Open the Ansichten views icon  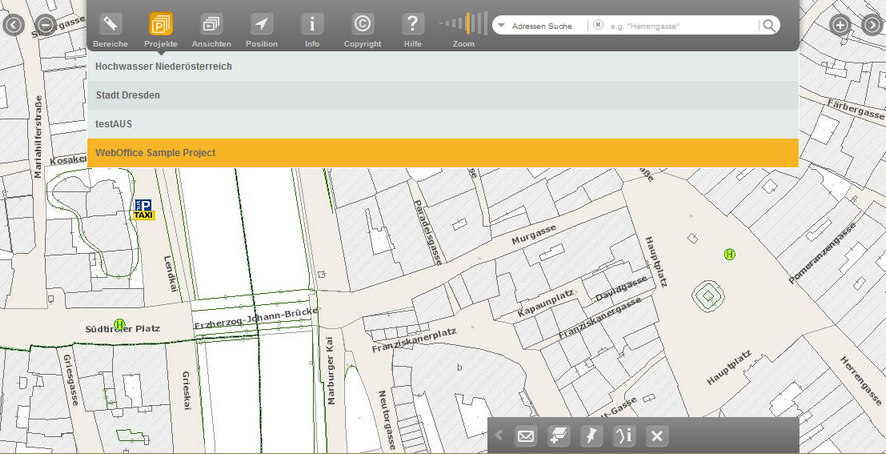(x=211, y=24)
